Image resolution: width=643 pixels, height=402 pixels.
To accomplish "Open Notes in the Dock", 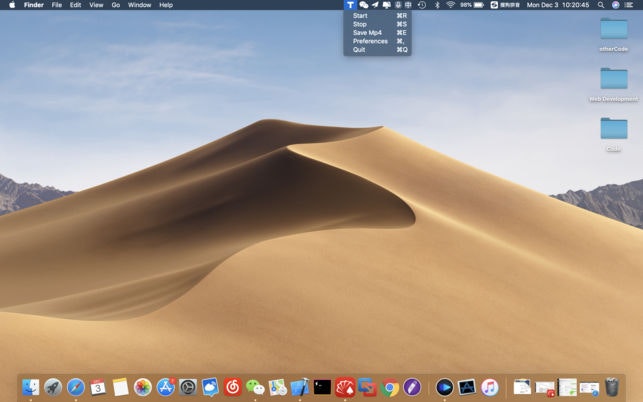I will click(121, 387).
